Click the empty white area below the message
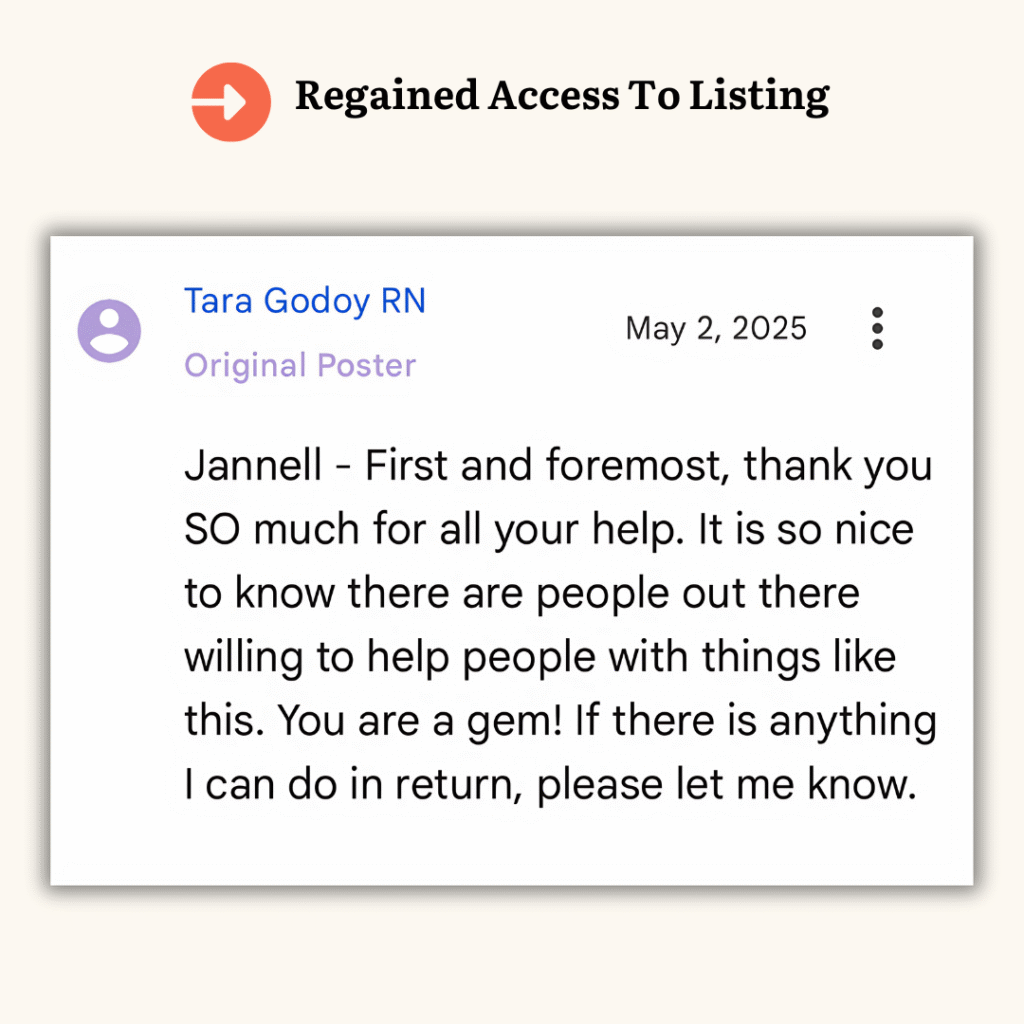 [x=512, y=846]
